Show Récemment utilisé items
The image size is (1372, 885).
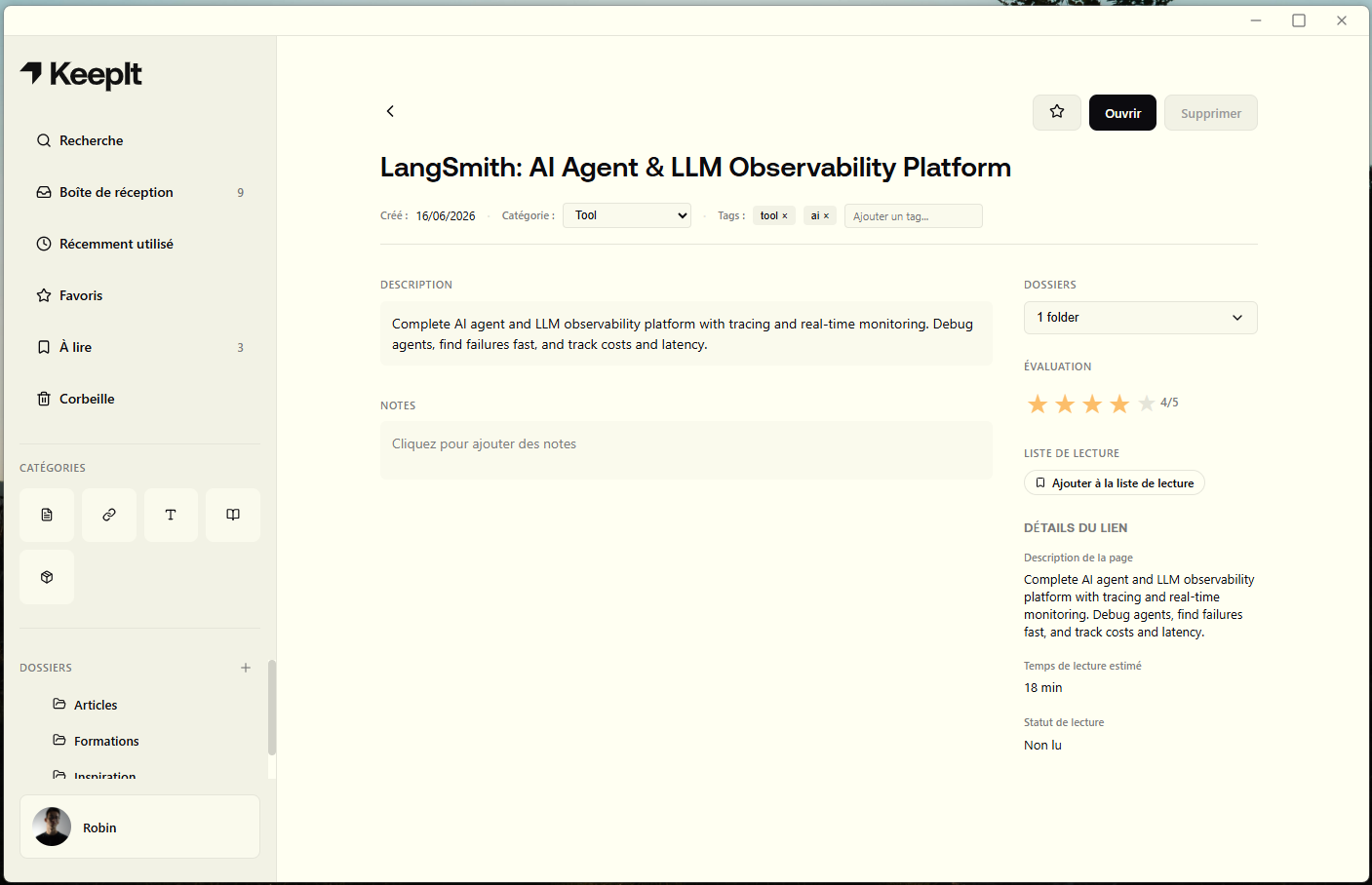coord(139,244)
